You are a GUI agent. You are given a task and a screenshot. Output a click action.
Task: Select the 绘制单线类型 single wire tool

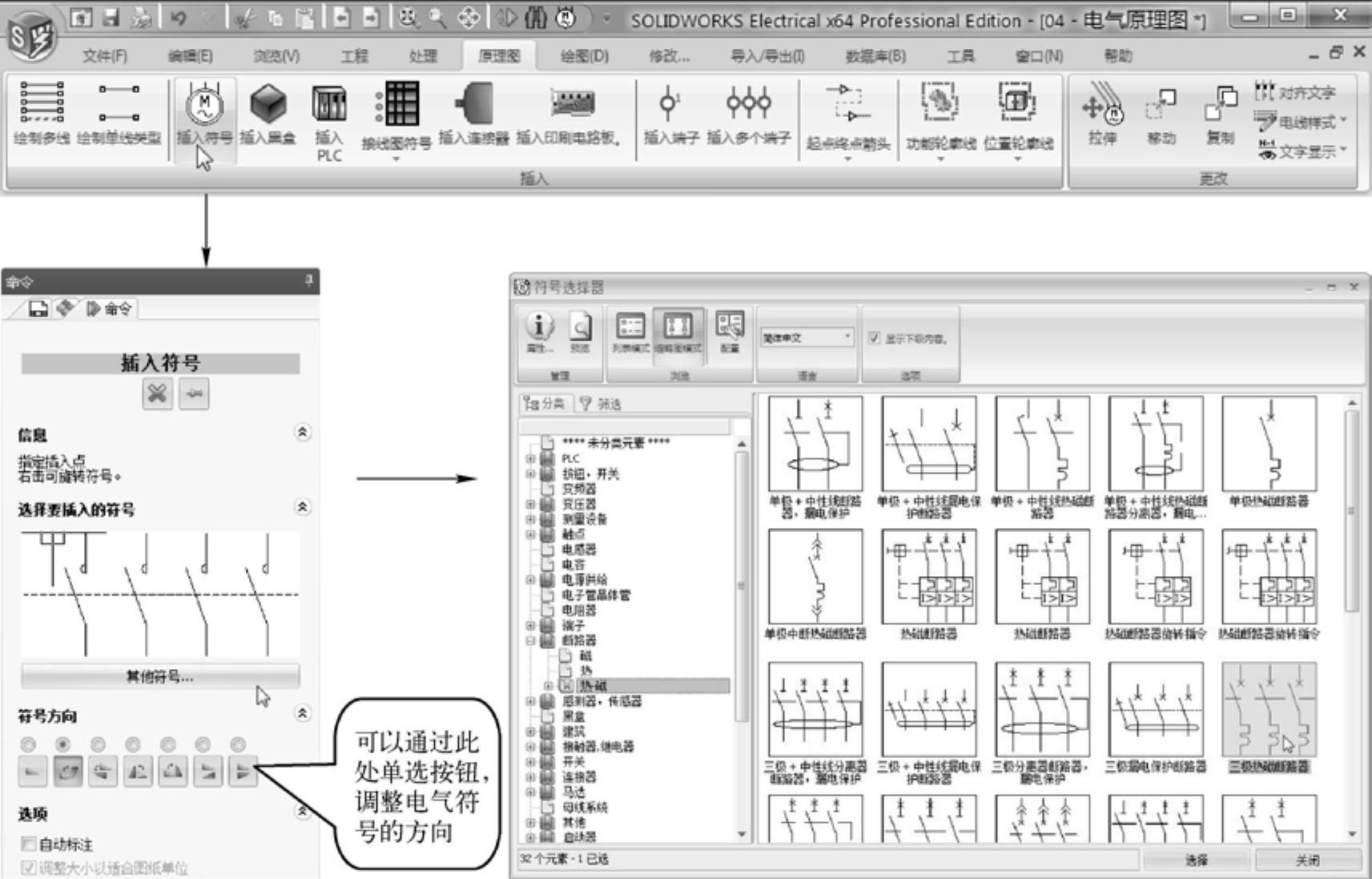pyautogui.click(x=119, y=112)
